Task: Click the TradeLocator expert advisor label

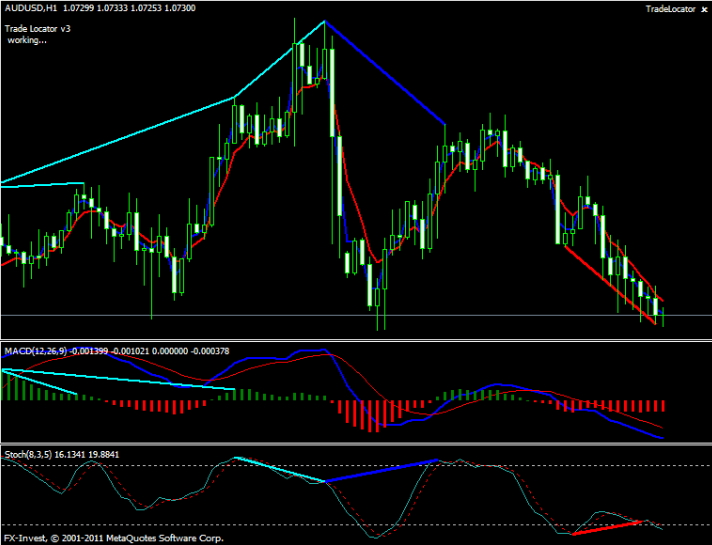Action: coord(670,9)
